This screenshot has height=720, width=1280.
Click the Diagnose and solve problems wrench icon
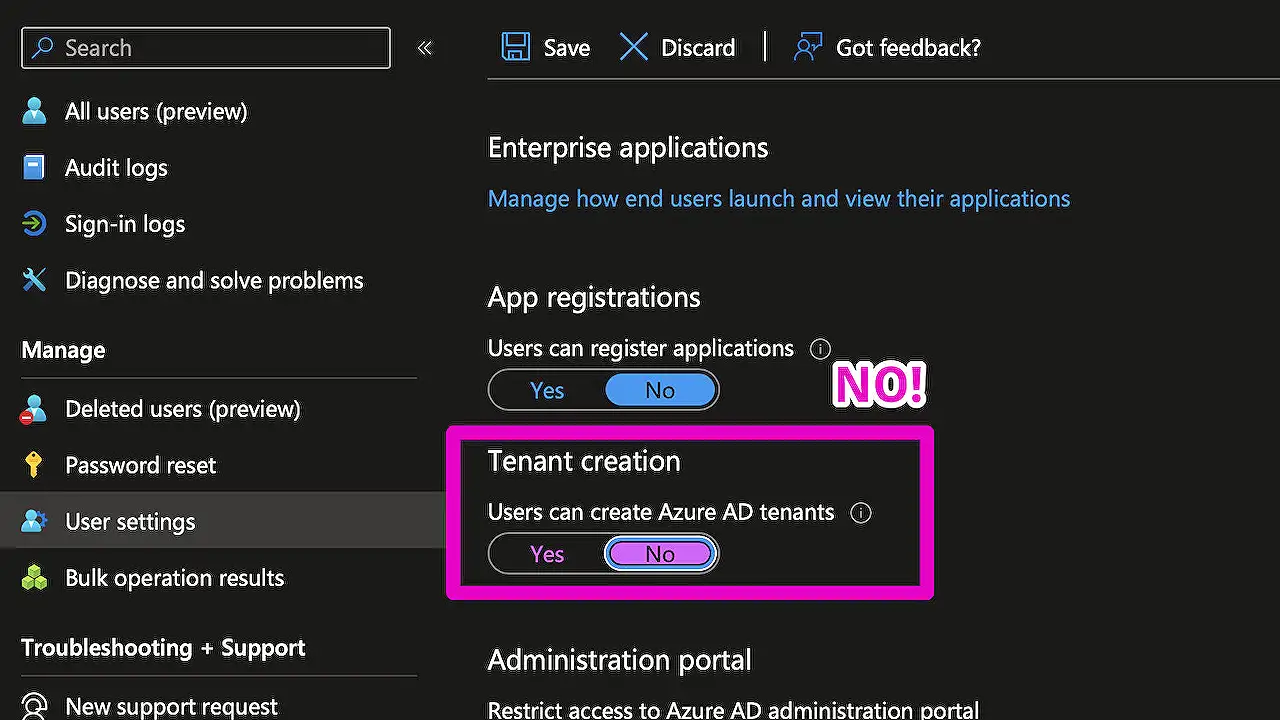(33, 280)
